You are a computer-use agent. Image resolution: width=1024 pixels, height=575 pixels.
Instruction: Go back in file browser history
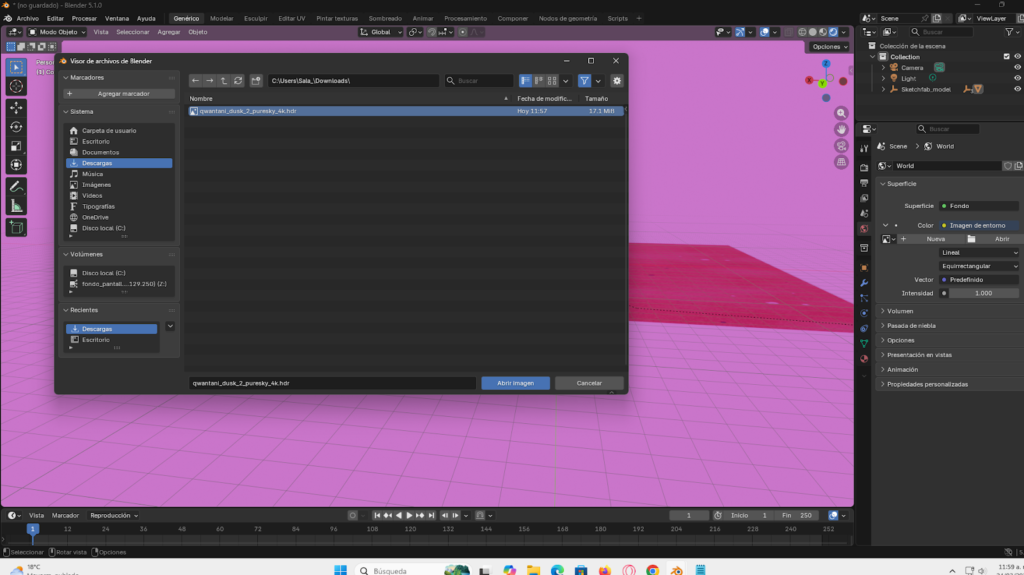point(195,81)
